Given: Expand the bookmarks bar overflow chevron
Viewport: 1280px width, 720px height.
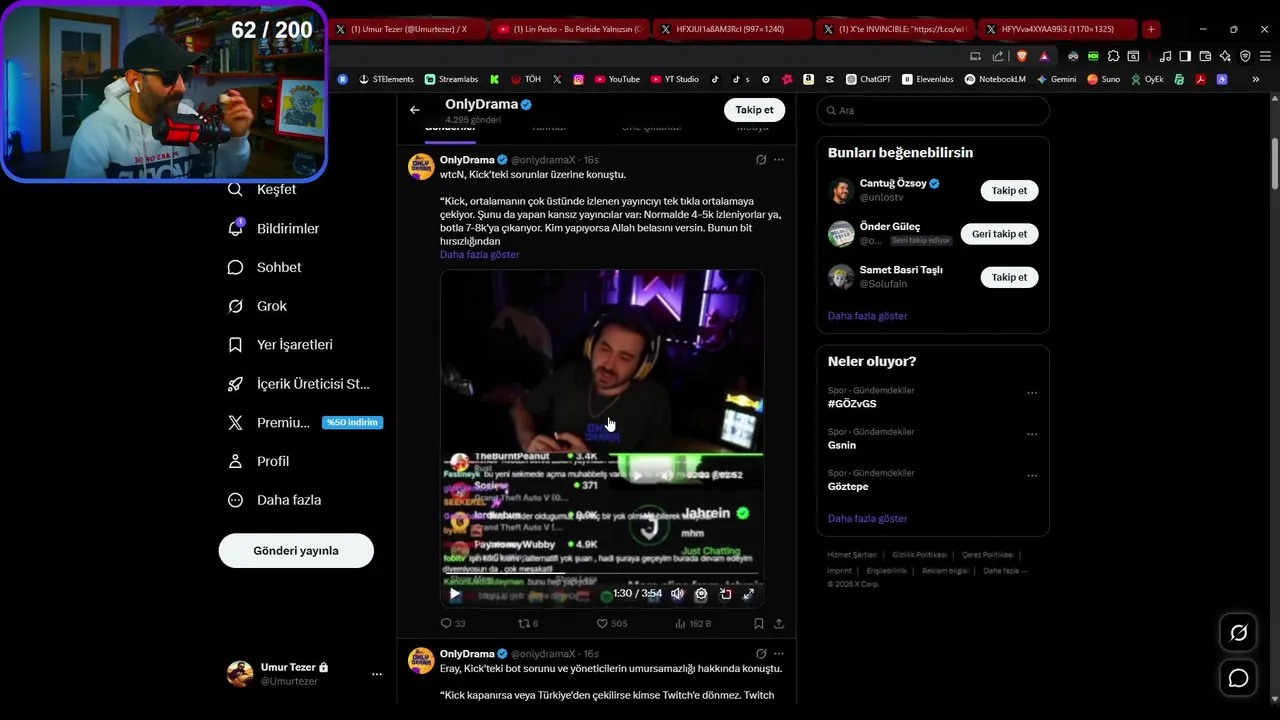Looking at the screenshot, I should click(x=1255, y=79).
